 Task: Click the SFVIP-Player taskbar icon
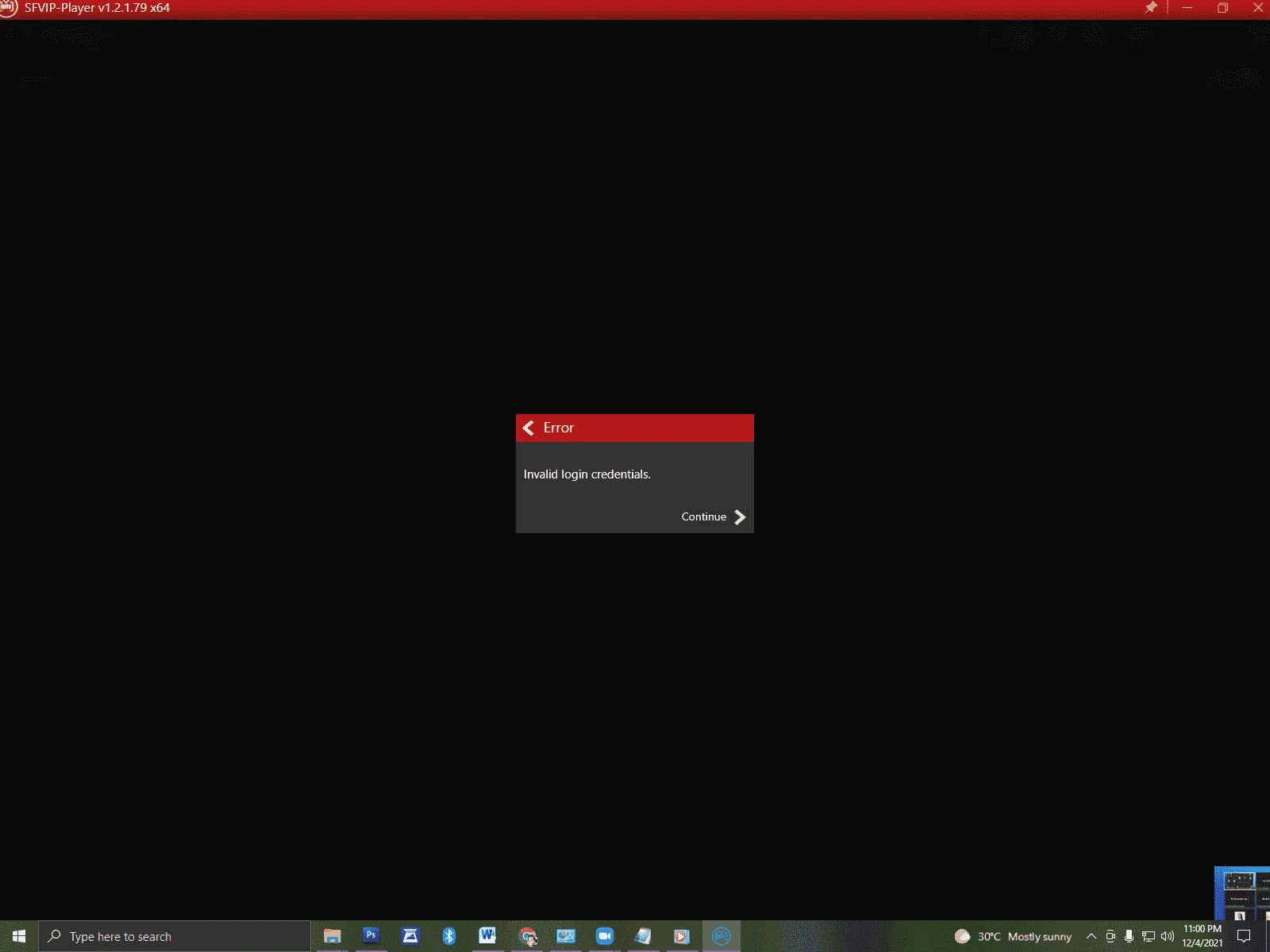coord(721,936)
